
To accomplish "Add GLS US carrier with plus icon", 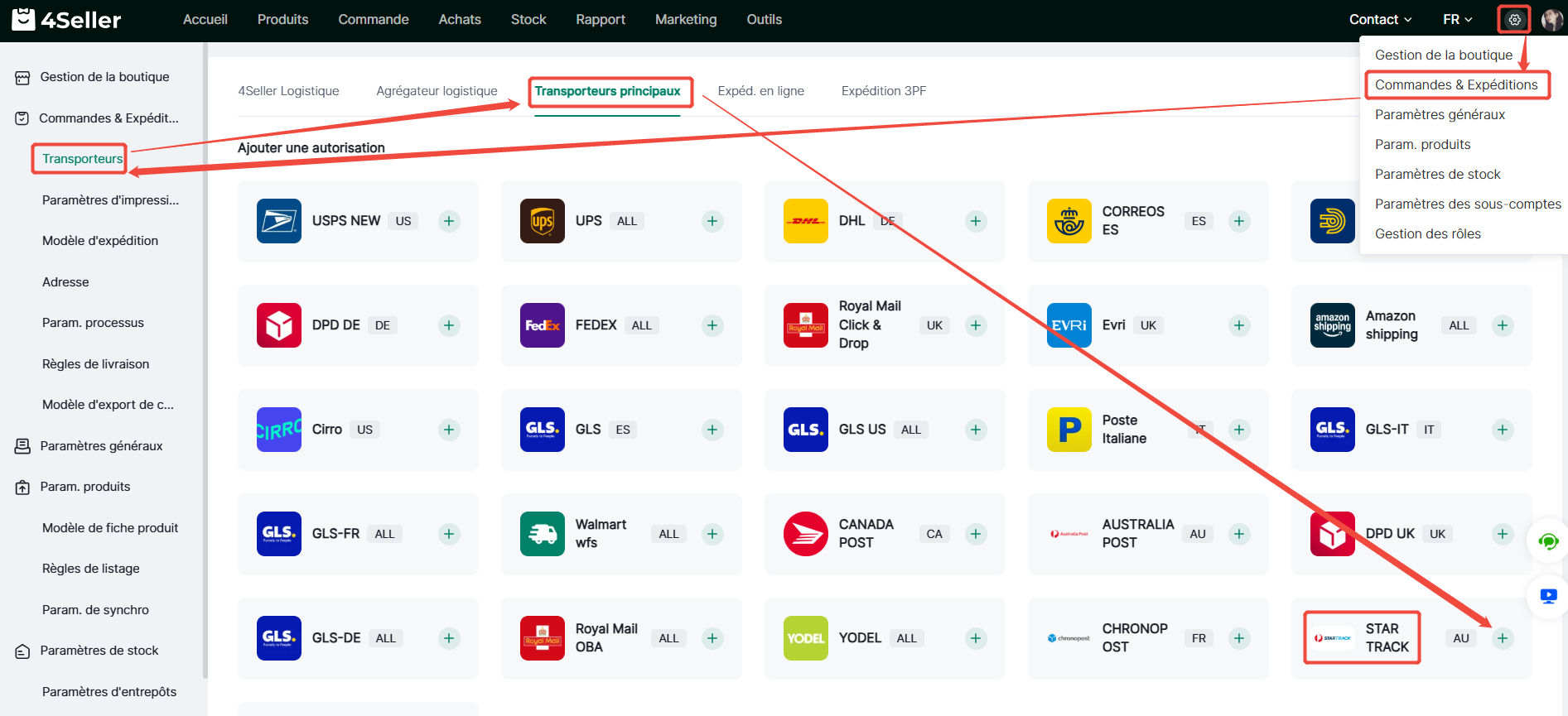I will pos(976,430).
